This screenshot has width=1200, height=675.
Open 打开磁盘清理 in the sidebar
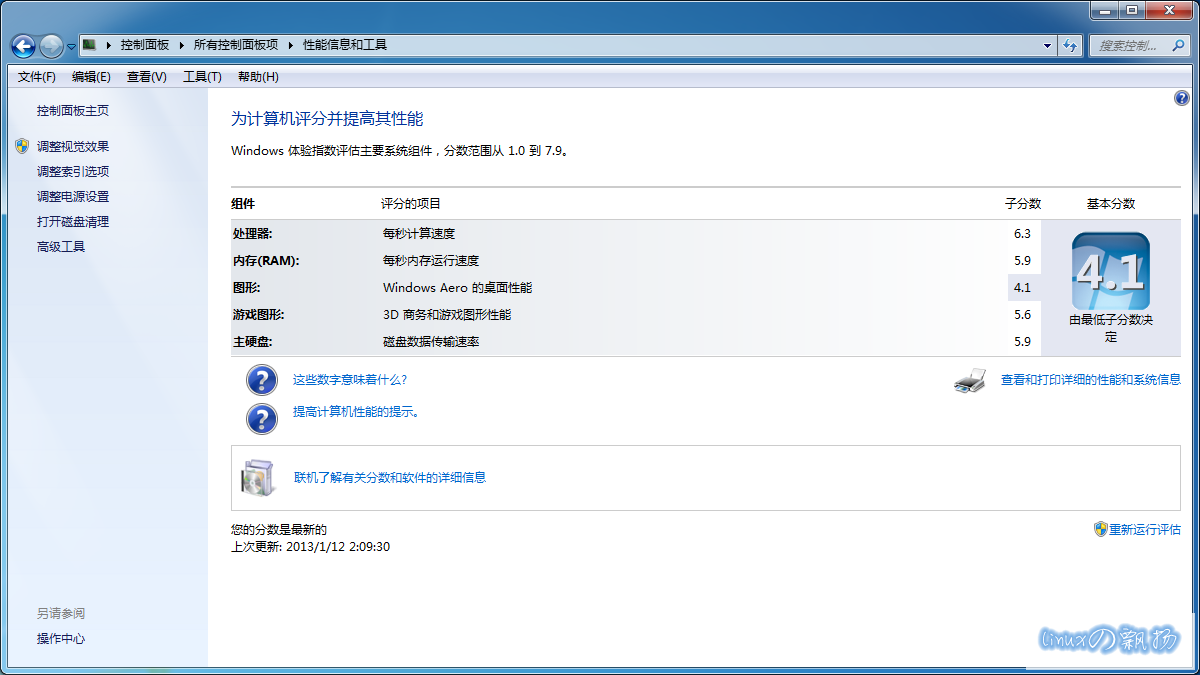tap(73, 222)
